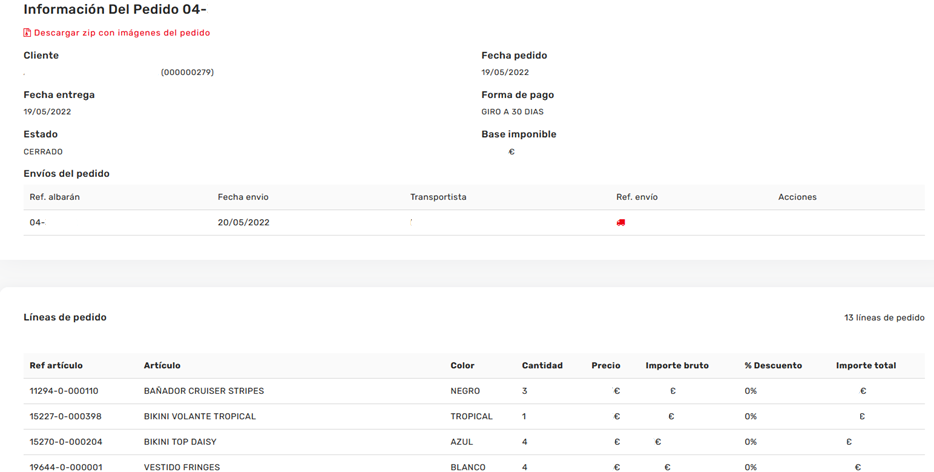Viewport: 934px width, 472px height.
Task: Open 'Descargar zip con imágenes del pedido' link
Action: coord(122,33)
